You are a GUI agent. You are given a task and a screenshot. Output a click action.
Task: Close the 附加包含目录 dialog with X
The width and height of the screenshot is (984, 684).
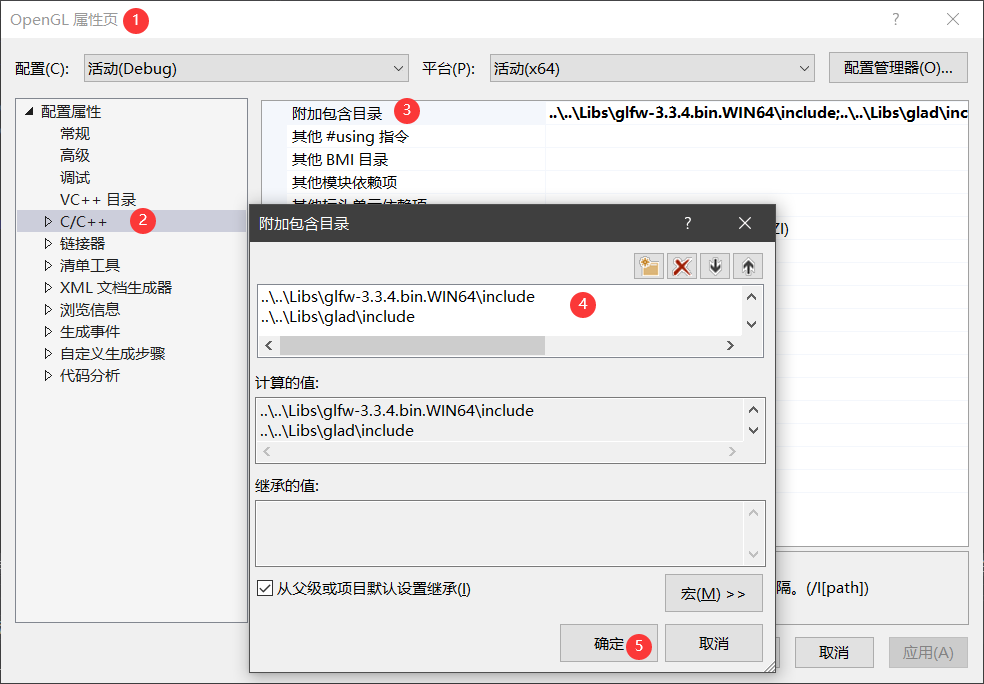coord(745,223)
